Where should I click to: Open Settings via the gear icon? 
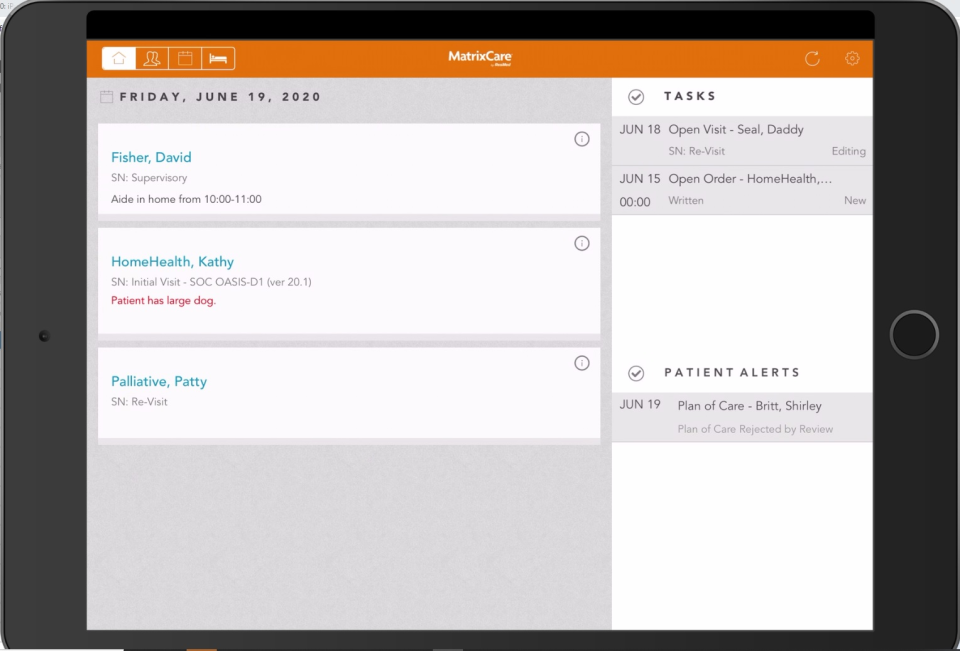pos(852,59)
